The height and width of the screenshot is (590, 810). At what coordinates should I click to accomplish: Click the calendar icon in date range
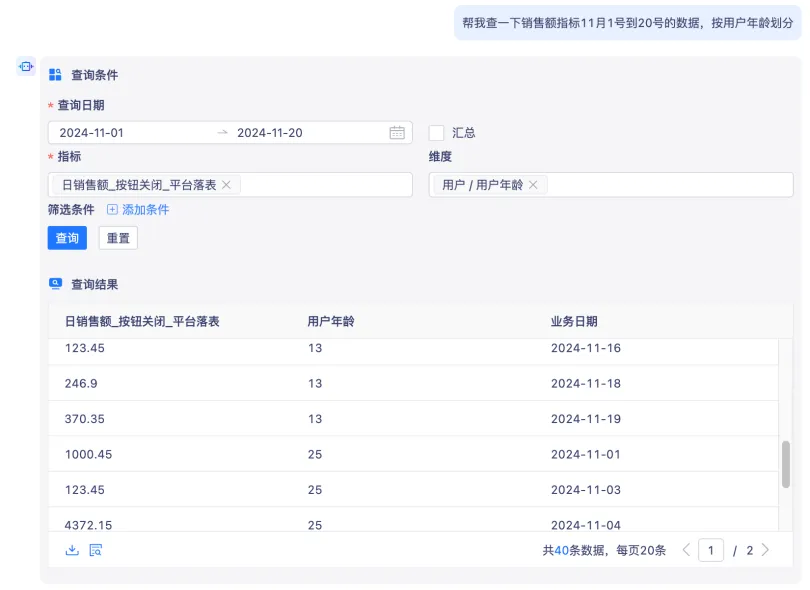397,133
